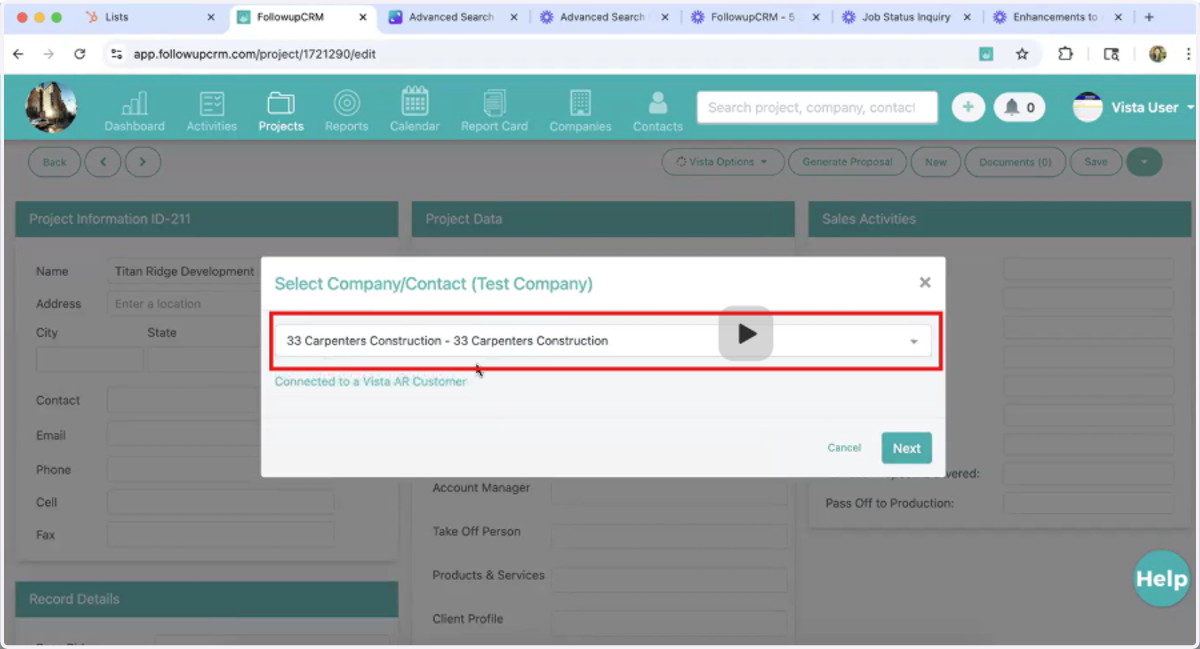Viewport: 1200px width, 649px height.
Task: Click the Pass Off to Production field
Action: point(1088,503)
